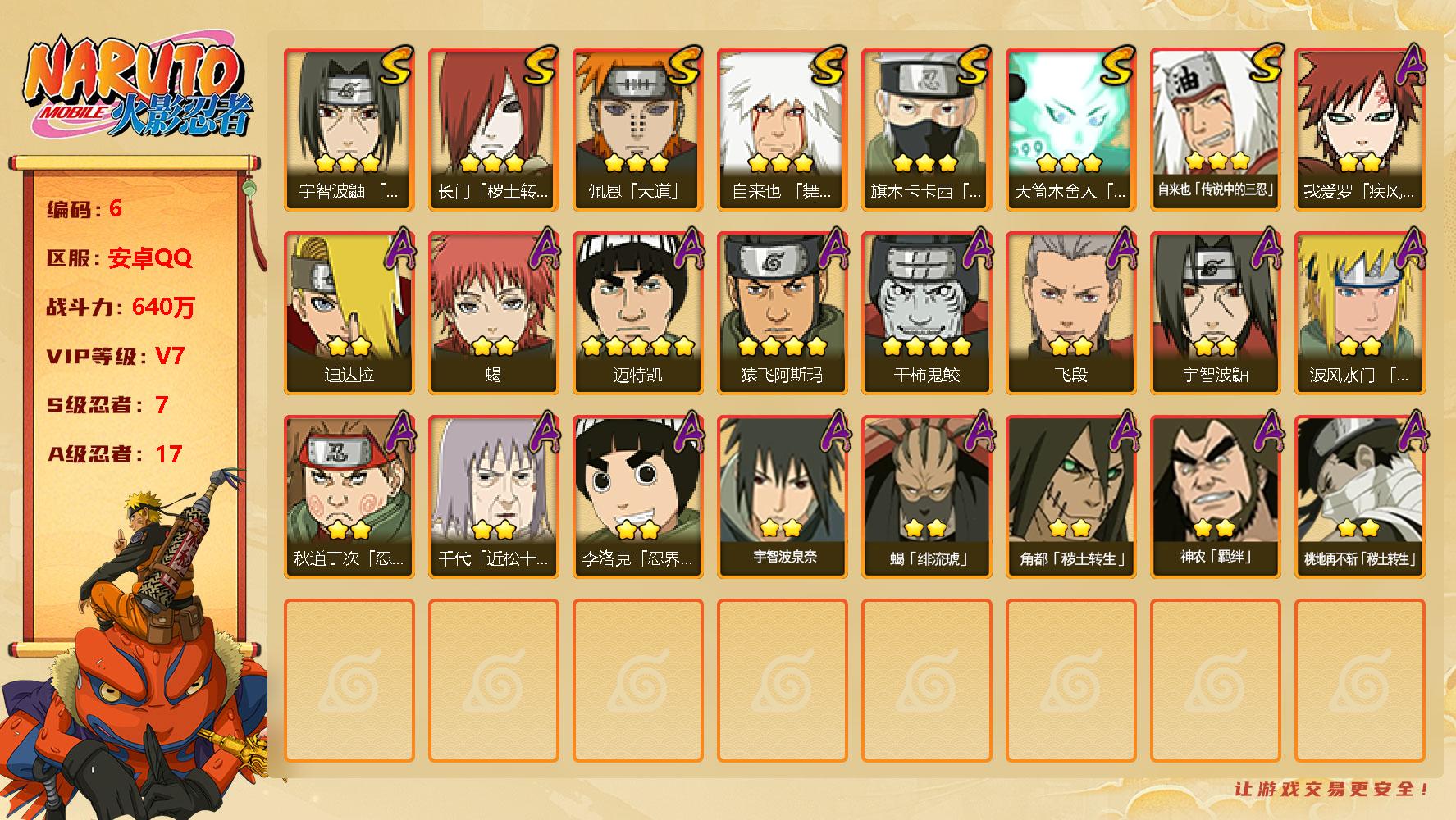Click the 干柿鬼鲛 ninja card
Screen dimensions: 1456x820
point(926,312)
